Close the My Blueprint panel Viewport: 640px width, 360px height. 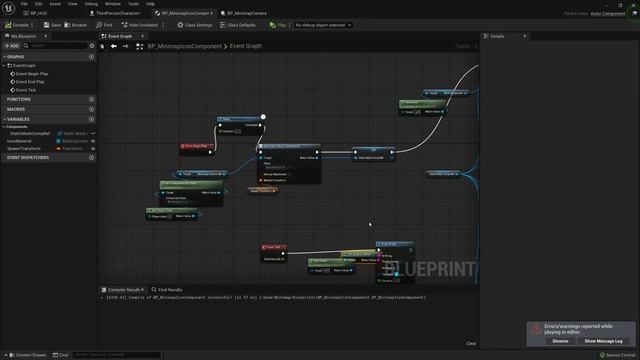pyautogui.click(x=45, y=36)
